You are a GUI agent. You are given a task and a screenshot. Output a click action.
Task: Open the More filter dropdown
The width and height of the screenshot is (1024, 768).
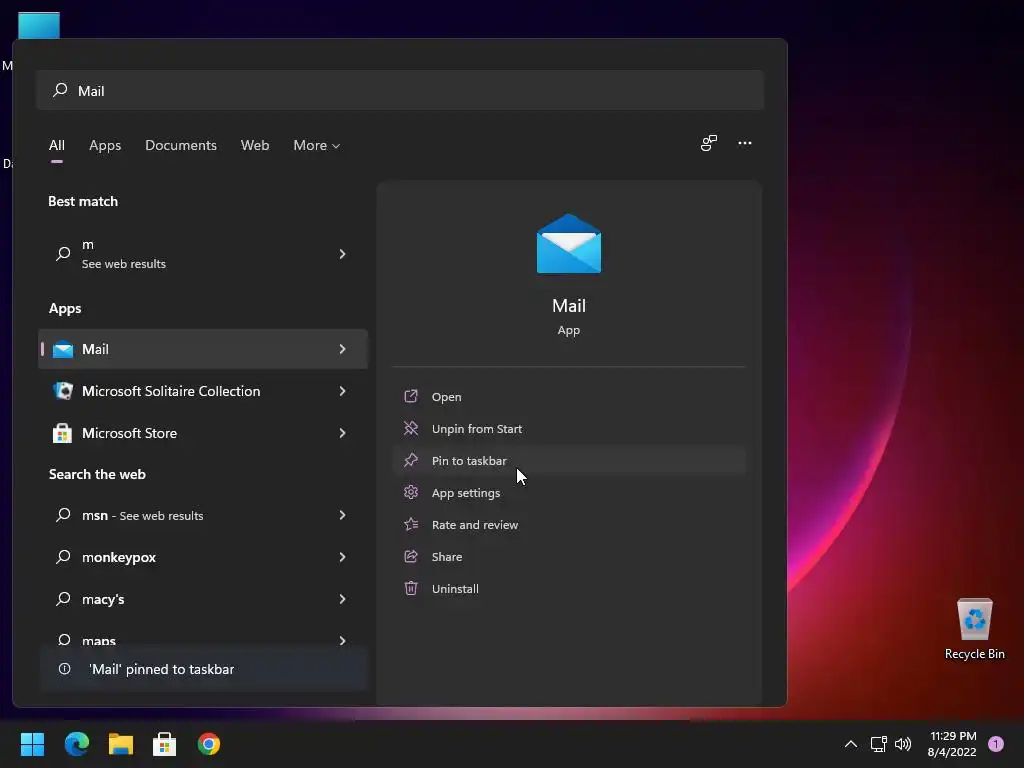coord(317,145)
